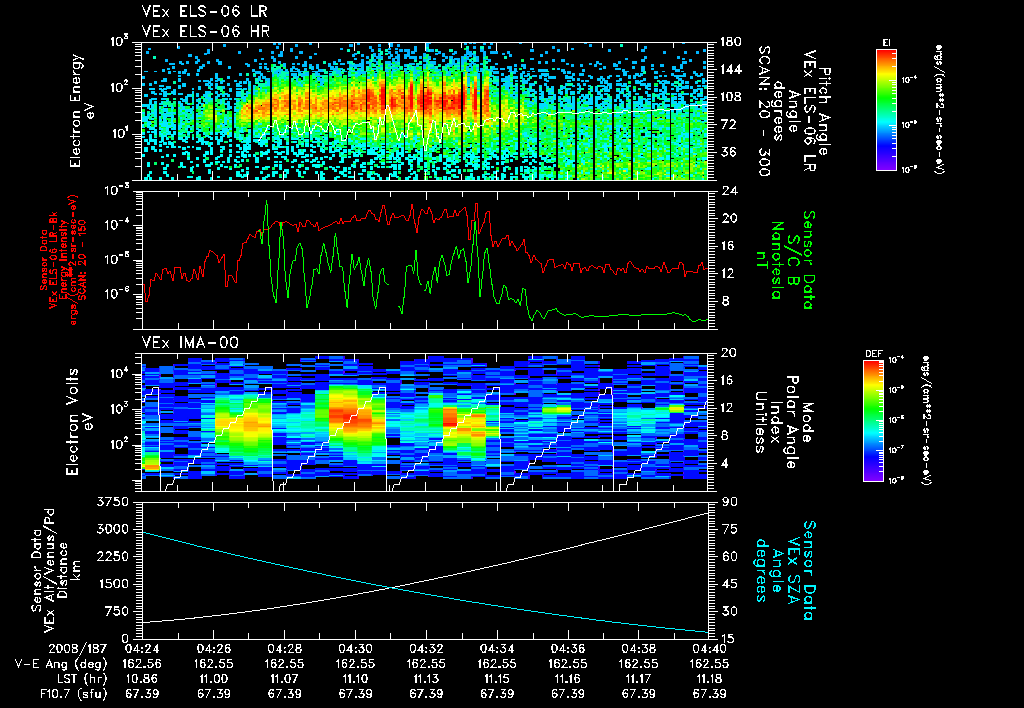Click the 04:36 time tick label
This screenshot has height=708, width=1024.
click(568, 649)
